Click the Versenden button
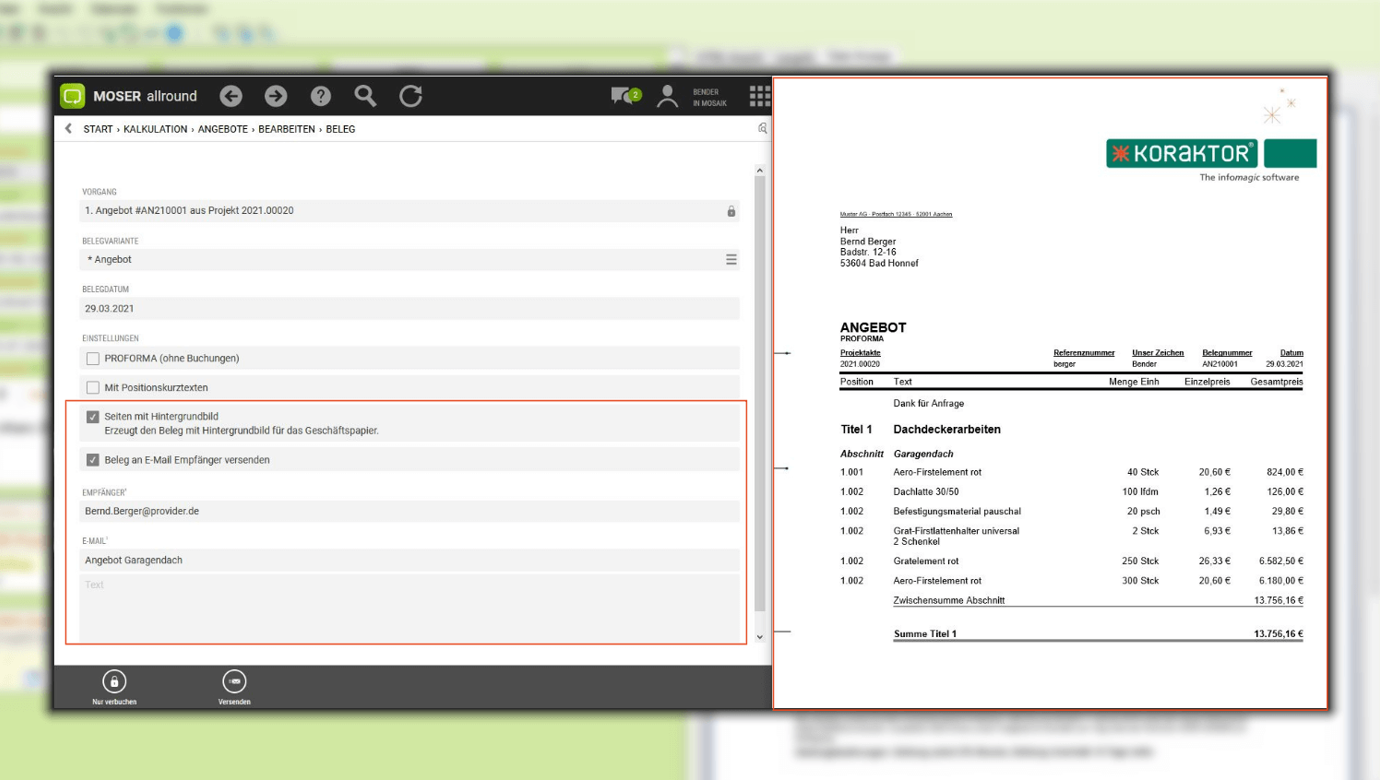The height and width of the screenshot is (780, 1380). [x=234, y=688]
